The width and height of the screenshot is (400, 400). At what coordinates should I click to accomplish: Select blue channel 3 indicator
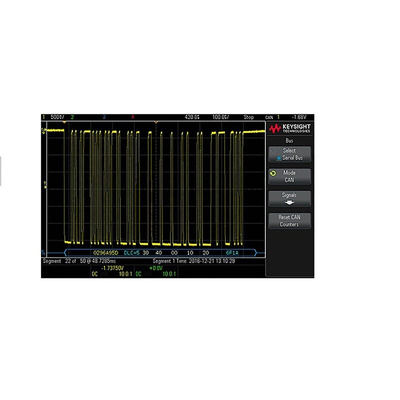[104, 117]
